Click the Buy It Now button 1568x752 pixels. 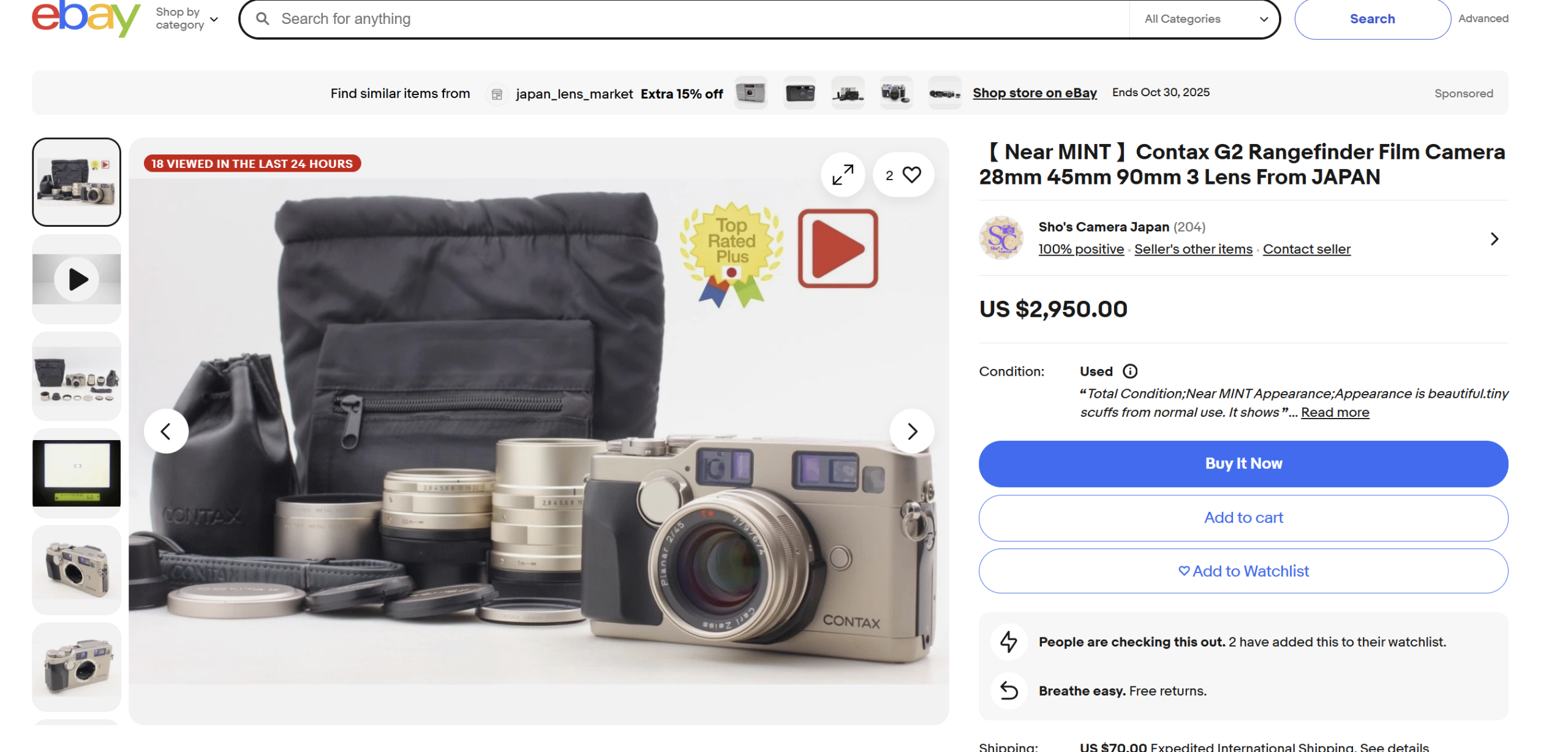click(x=1243, y=464)
